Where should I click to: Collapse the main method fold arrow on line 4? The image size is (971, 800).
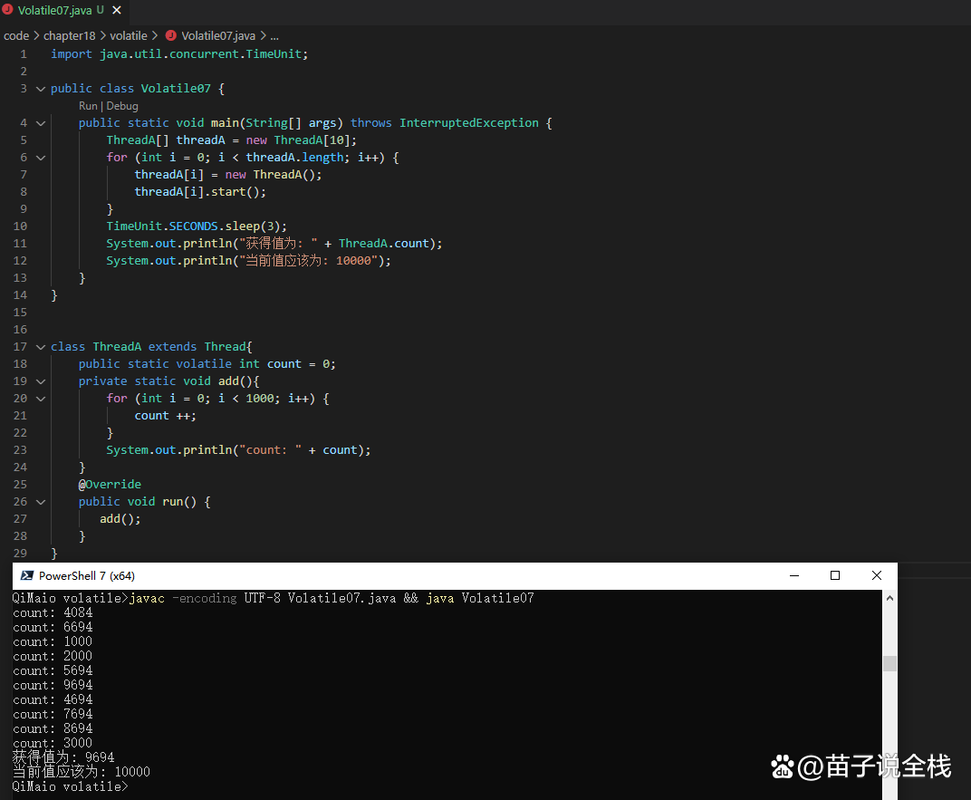click(40, 122)
